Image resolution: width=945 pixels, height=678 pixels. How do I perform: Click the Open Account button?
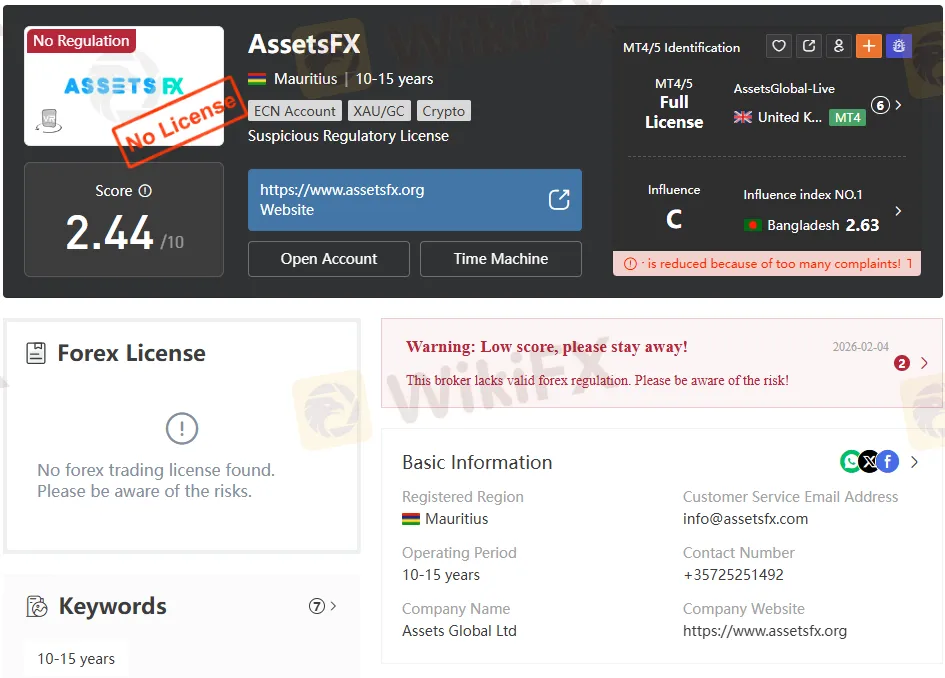[328, 259]
